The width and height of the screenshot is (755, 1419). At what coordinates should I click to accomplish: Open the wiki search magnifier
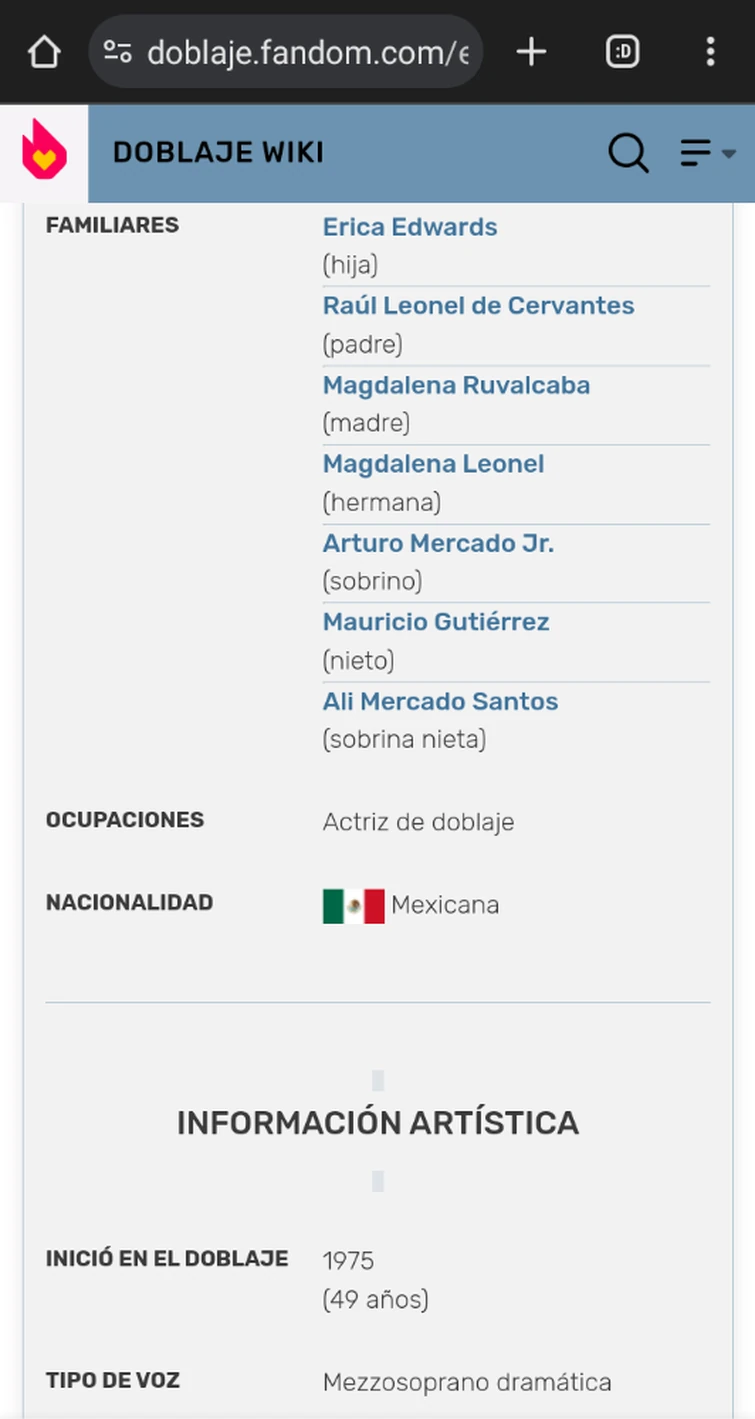[628, 153]
